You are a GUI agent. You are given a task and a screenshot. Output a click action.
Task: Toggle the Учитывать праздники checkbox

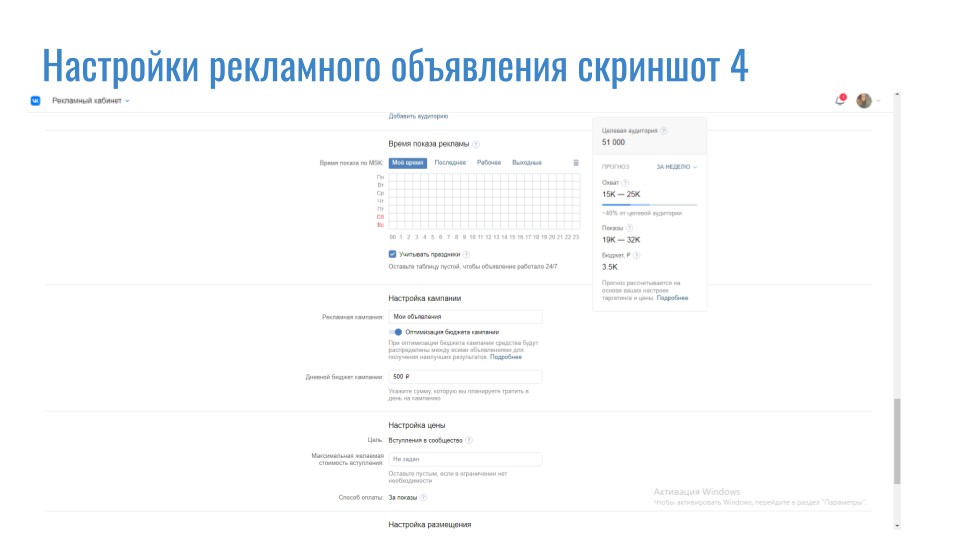tap(392, 254)
